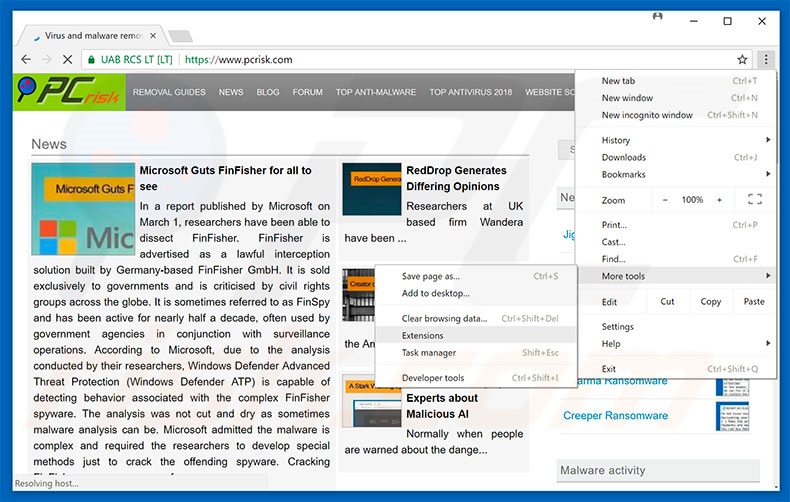Image resolution: width=790 pixels, height=502 pixels.
Task: Expand the Help submenu
Action: coord(676,344)
